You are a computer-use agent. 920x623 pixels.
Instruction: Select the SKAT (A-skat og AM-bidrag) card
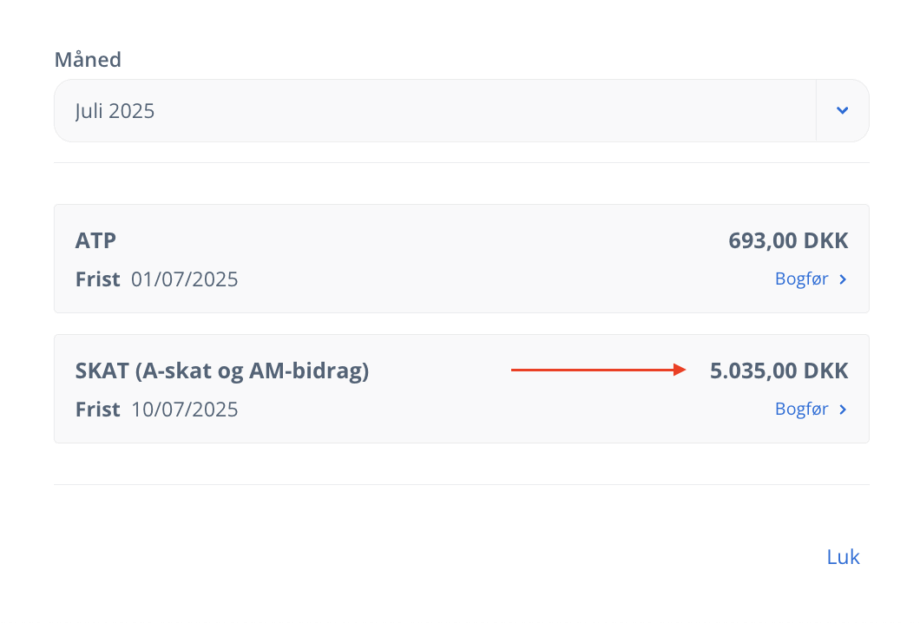tap(461, 389)
